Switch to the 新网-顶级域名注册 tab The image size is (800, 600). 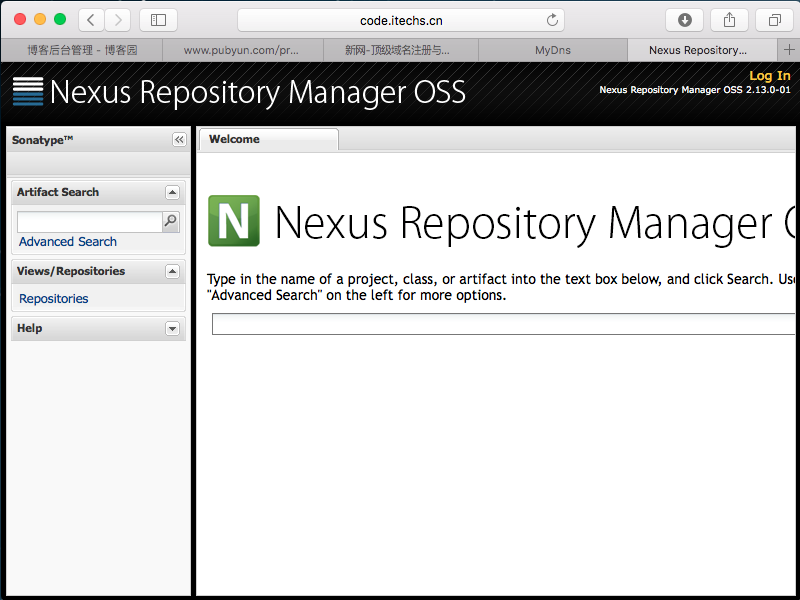pos(401,50)
